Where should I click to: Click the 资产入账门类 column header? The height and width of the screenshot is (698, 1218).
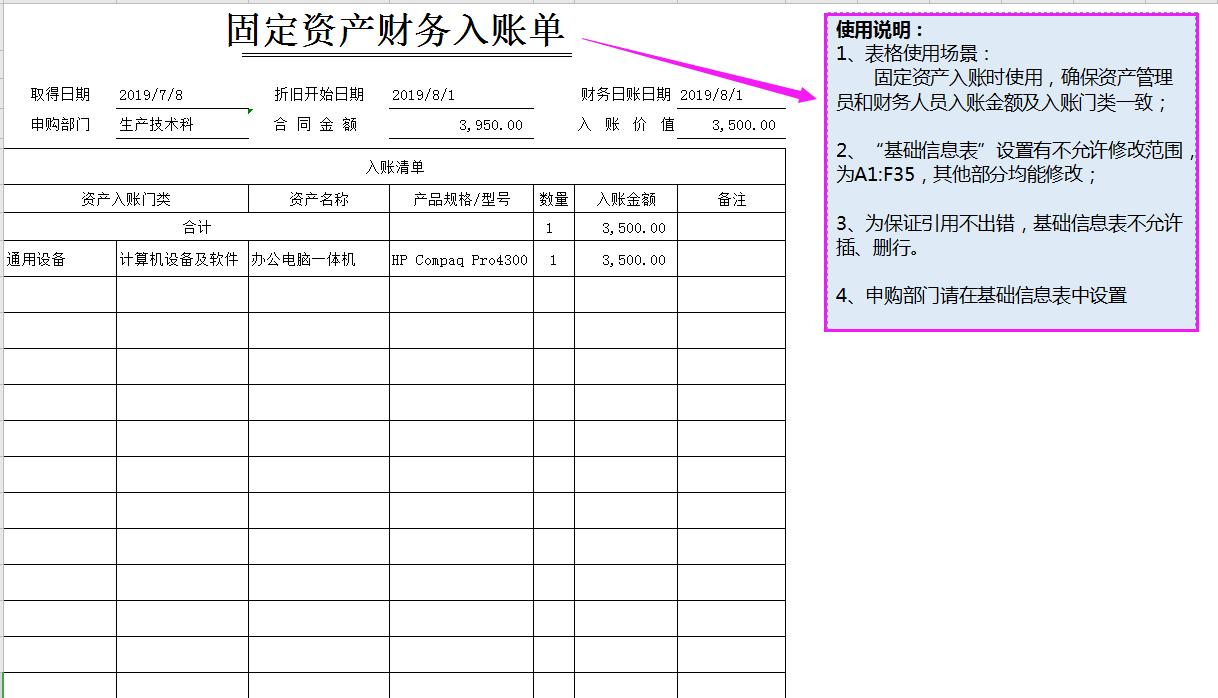124,198
